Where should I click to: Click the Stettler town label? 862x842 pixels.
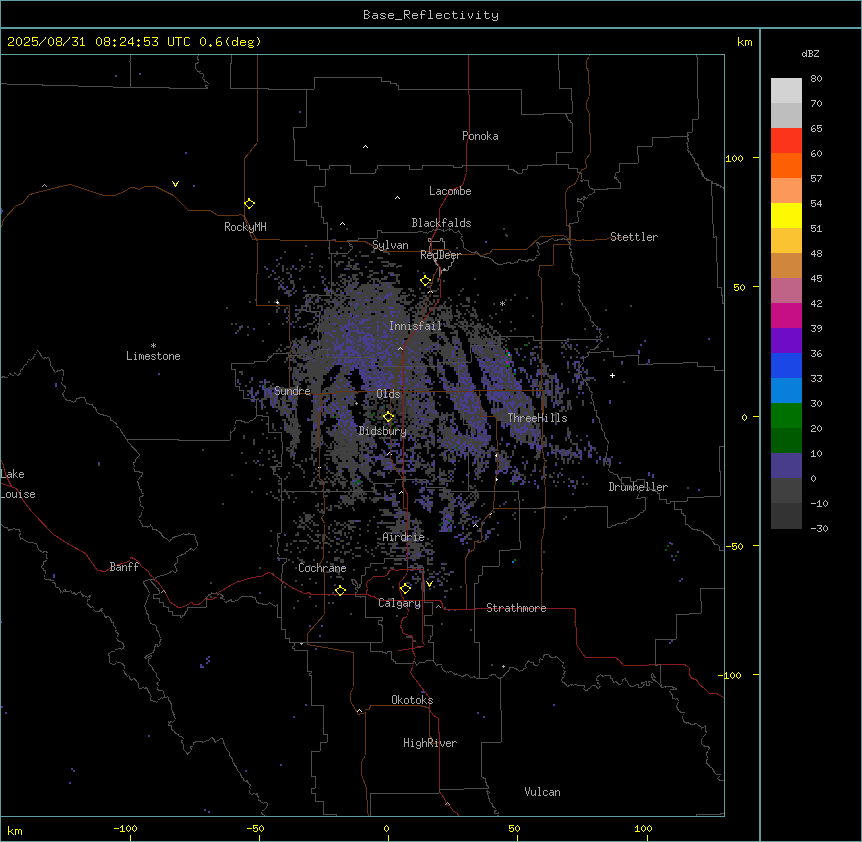pos(634,237)
